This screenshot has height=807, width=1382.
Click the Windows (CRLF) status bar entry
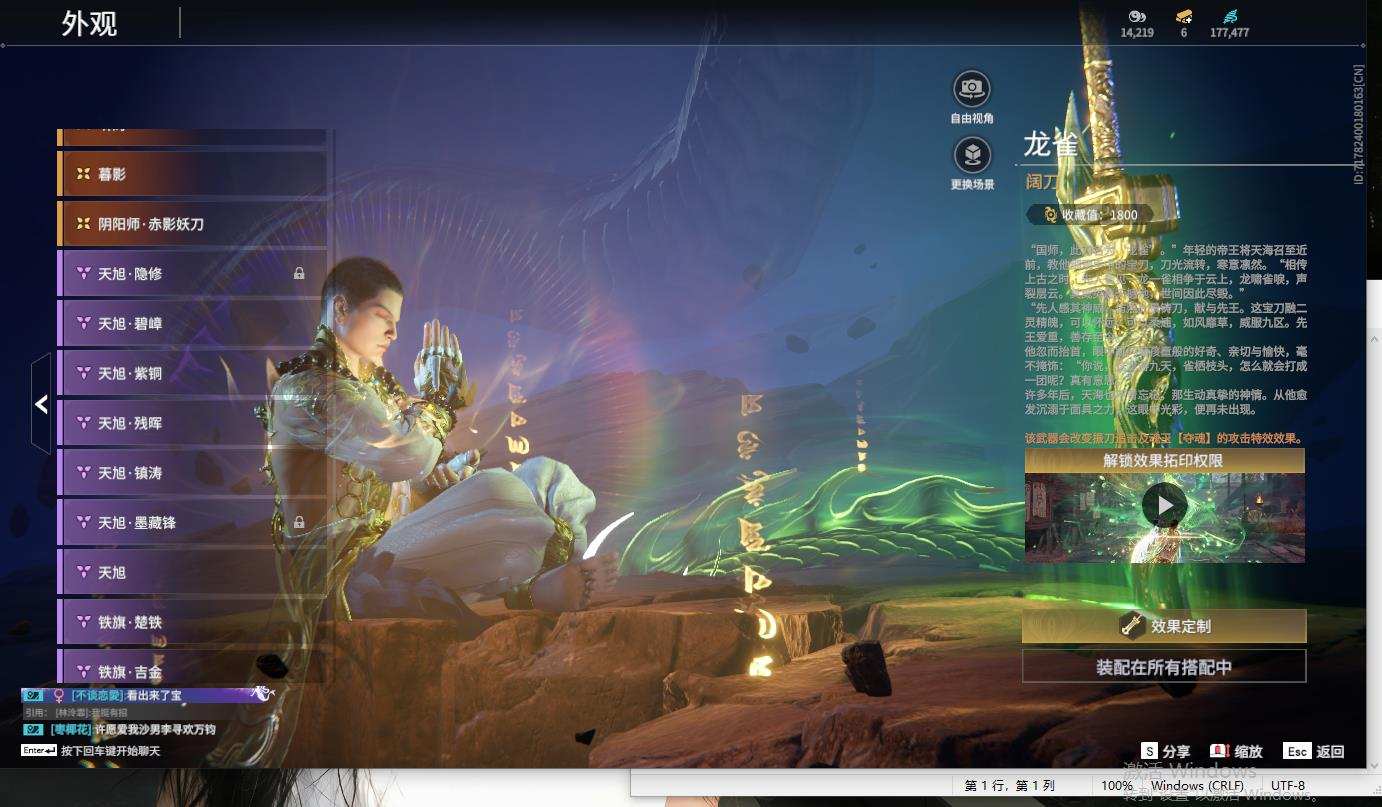click(x=1198, y=786)
